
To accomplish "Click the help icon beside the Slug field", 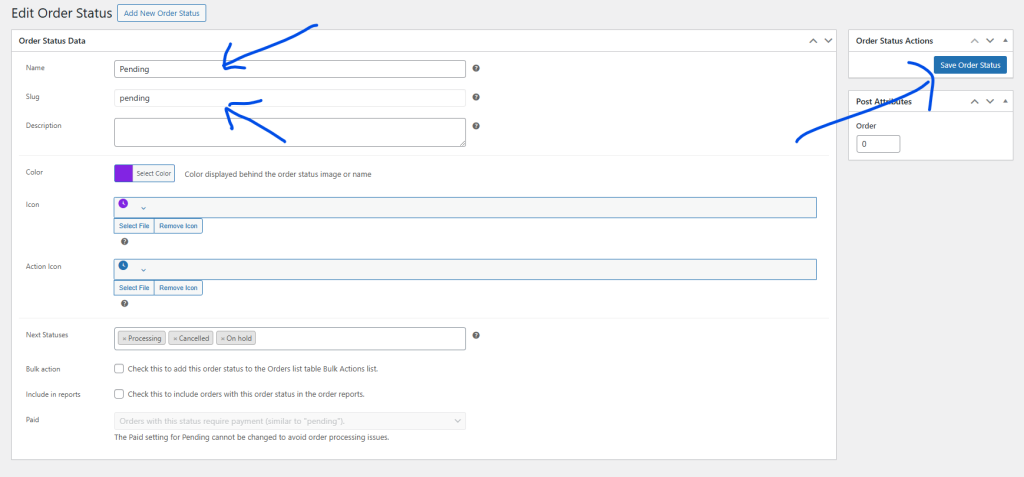I will [x=476, y=98].
